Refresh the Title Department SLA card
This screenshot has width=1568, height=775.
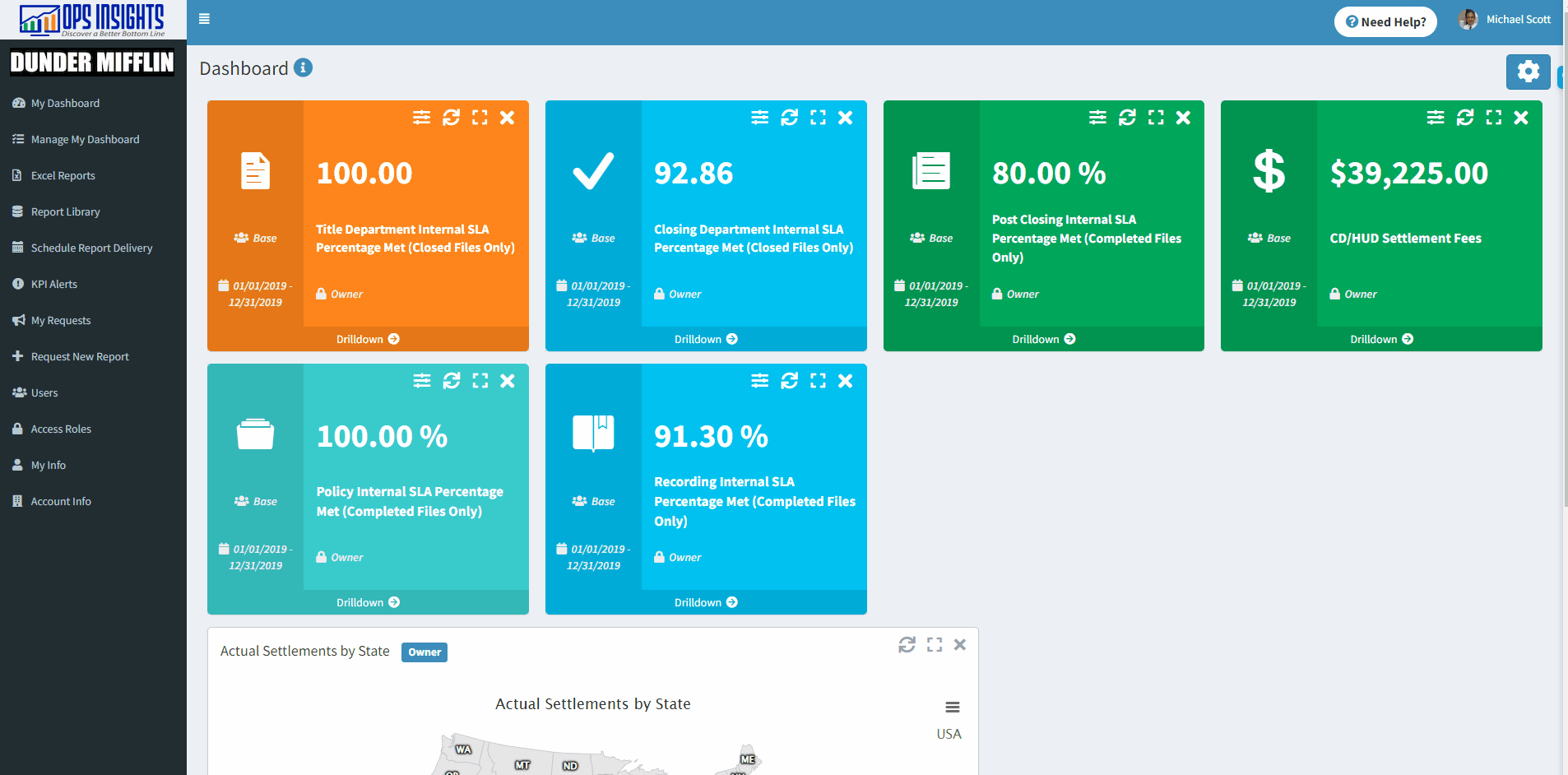[x=451, y=118]
